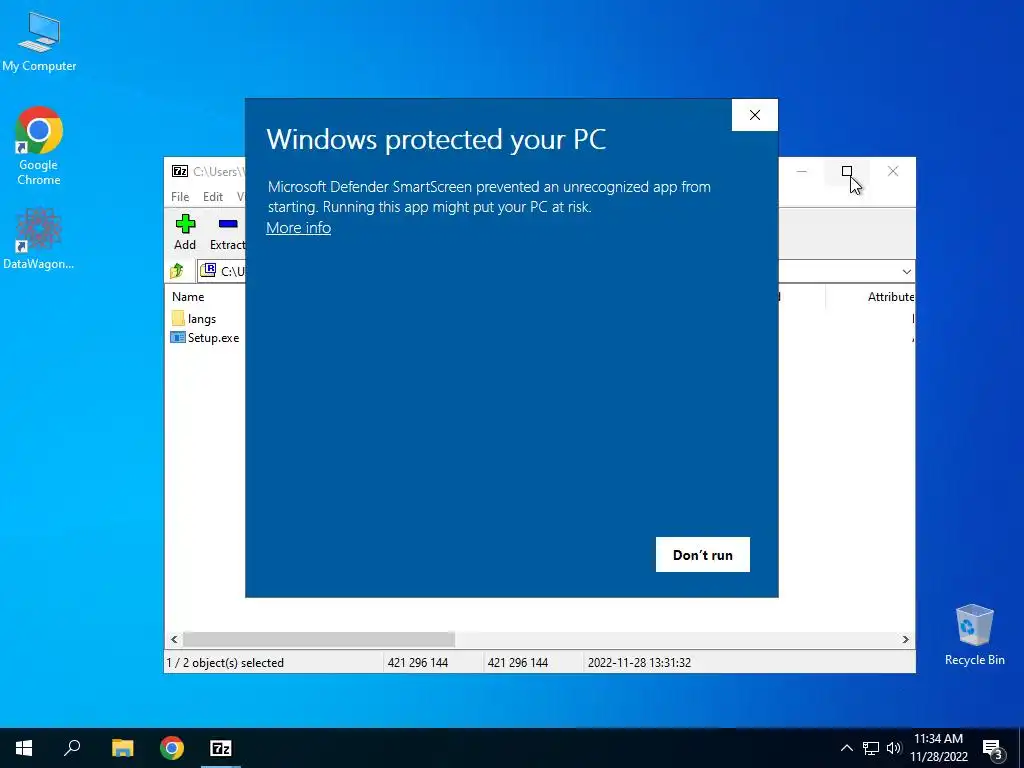
Task: Click the Extract toolbar icon in 7-Zip
Action: tap(227, 232)
